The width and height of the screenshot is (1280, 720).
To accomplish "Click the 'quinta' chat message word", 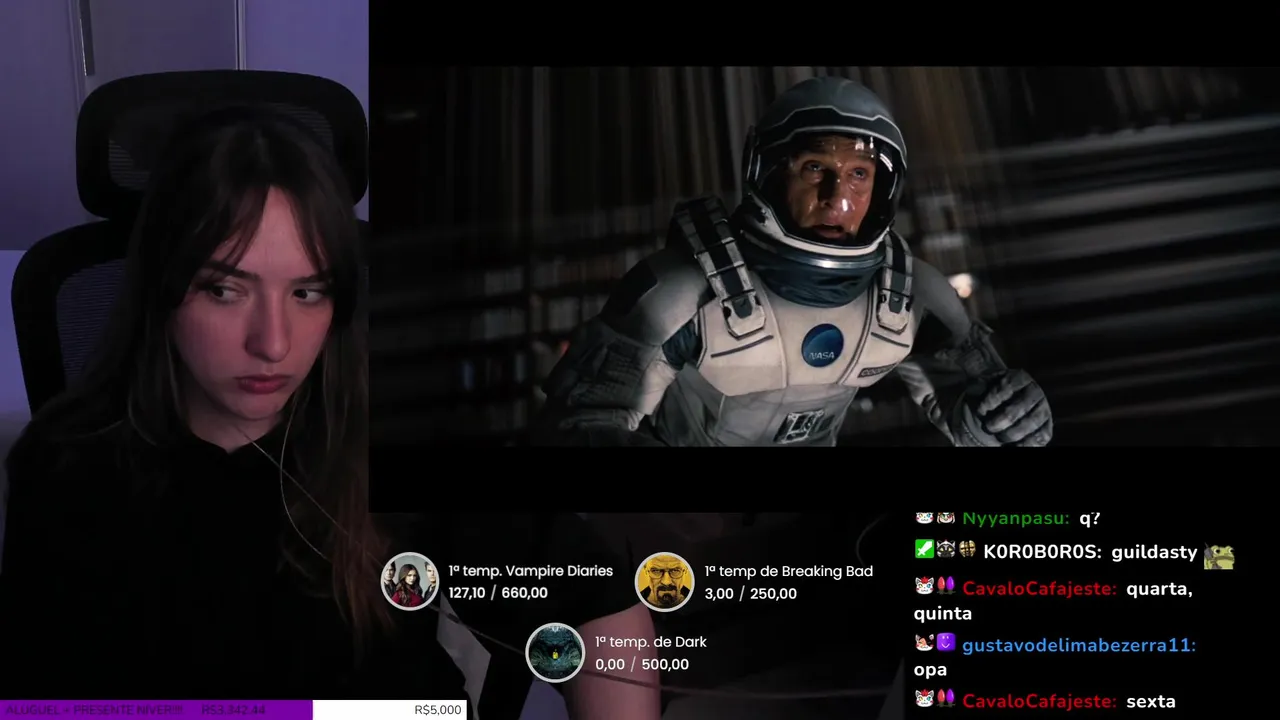I will [943, 613].
